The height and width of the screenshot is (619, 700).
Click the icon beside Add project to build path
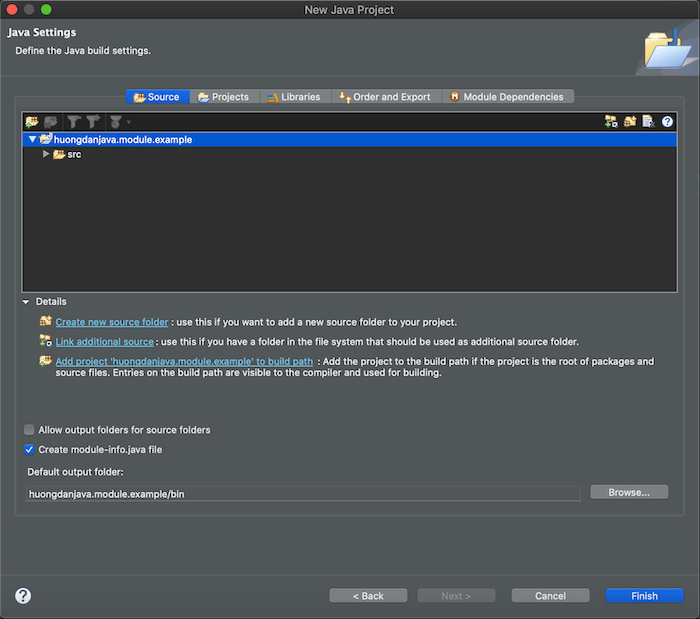pos(46,361)
